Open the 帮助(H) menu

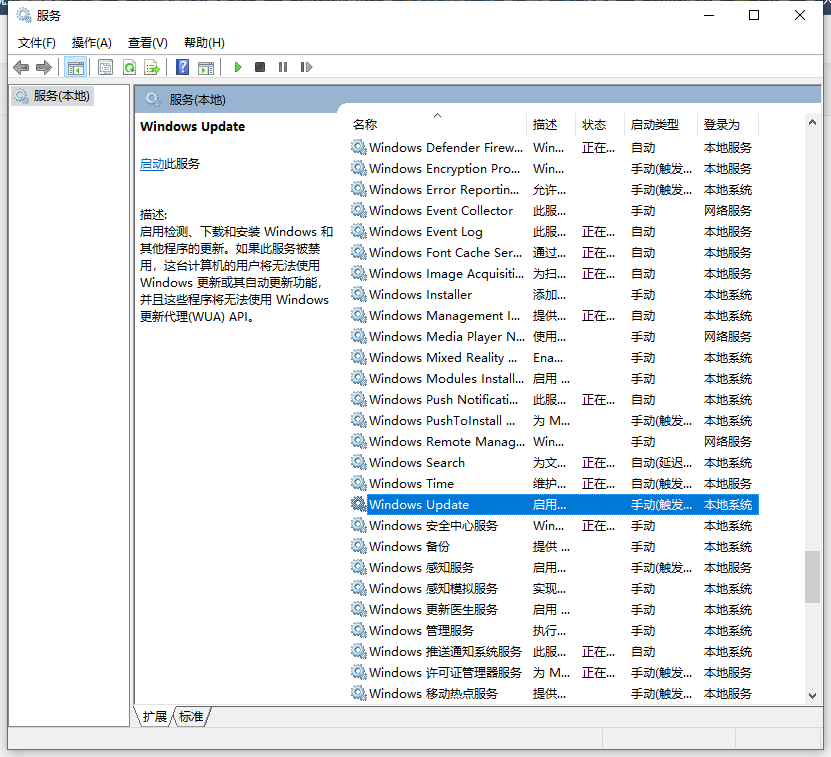(x=204, y=43)
